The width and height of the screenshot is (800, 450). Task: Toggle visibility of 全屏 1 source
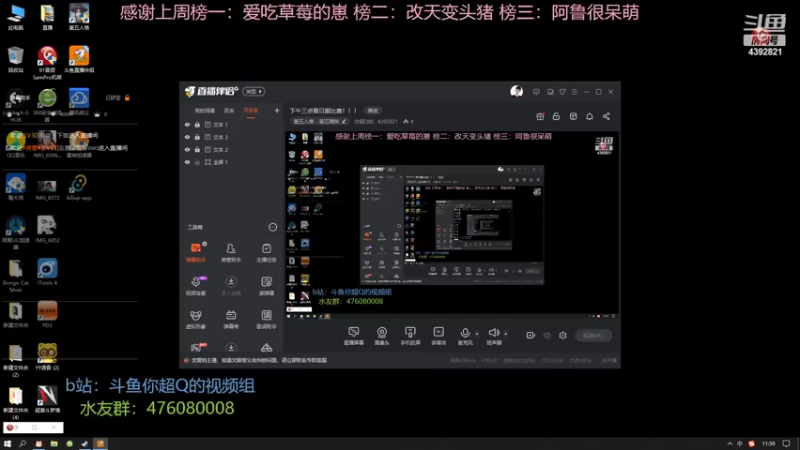coord(187,162)
